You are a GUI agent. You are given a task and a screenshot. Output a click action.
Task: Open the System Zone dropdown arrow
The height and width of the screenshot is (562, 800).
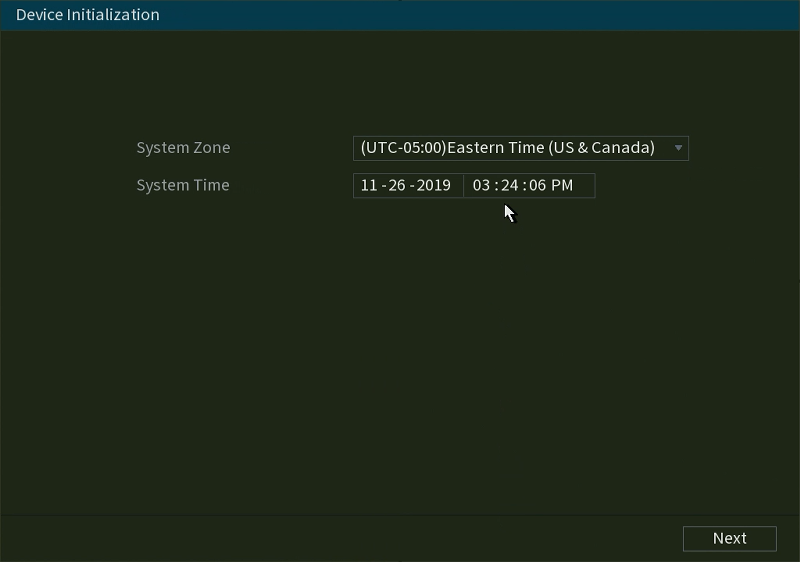pos(678,148)
